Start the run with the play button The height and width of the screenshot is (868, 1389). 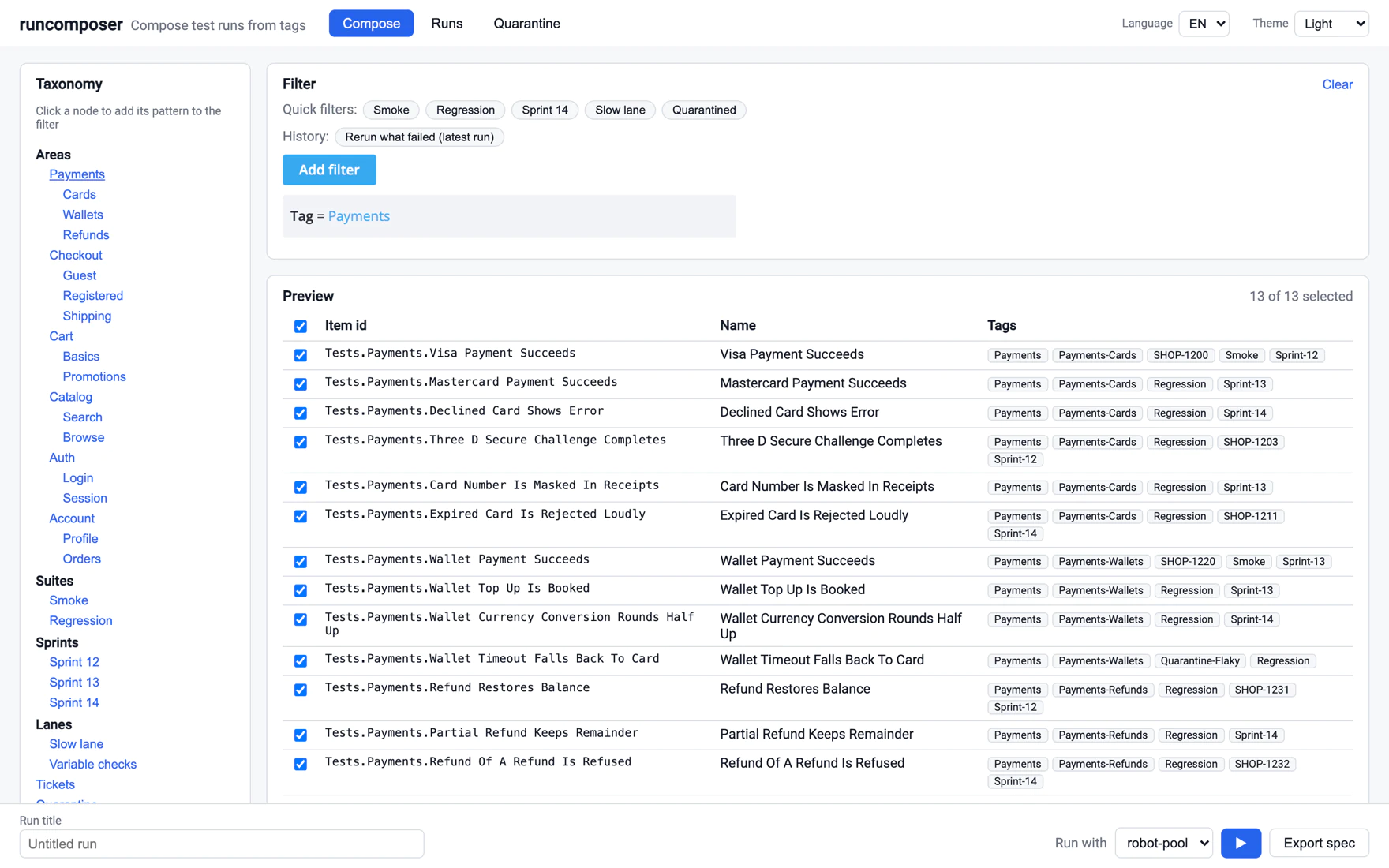point(1241,843)
